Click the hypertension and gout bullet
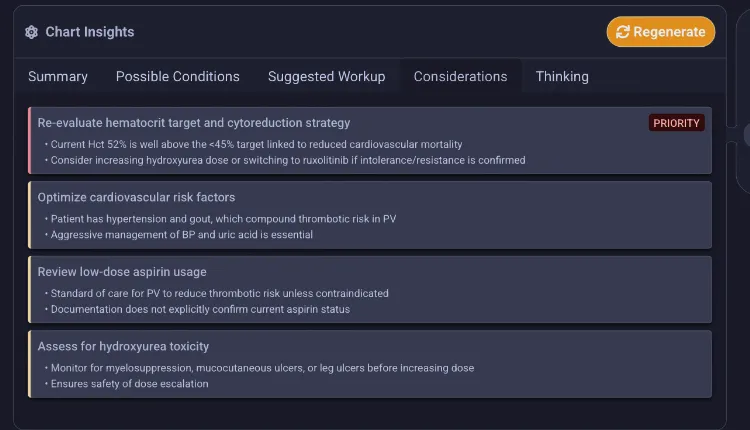This screenshot has width=750, height=430. point(221,219)
